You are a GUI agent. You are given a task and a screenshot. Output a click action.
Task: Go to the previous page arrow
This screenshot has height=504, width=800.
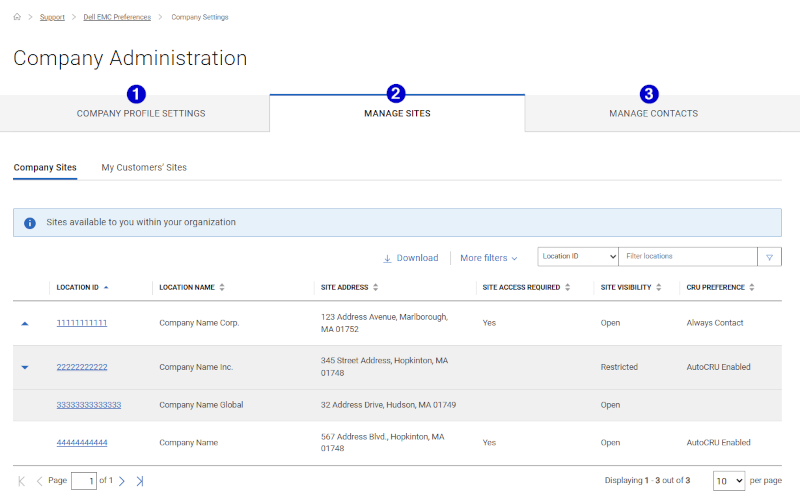(40, 481)
